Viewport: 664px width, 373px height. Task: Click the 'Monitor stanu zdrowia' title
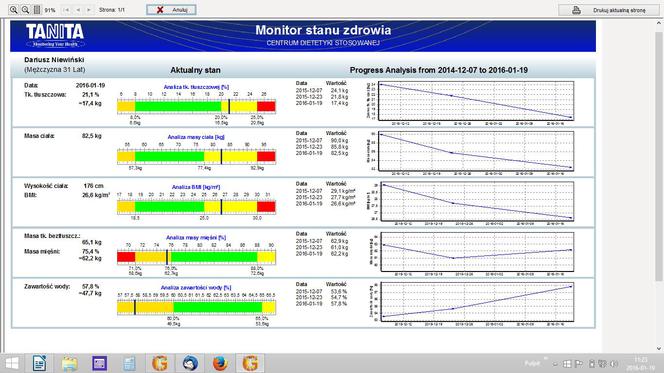click(x=323, y=30)
